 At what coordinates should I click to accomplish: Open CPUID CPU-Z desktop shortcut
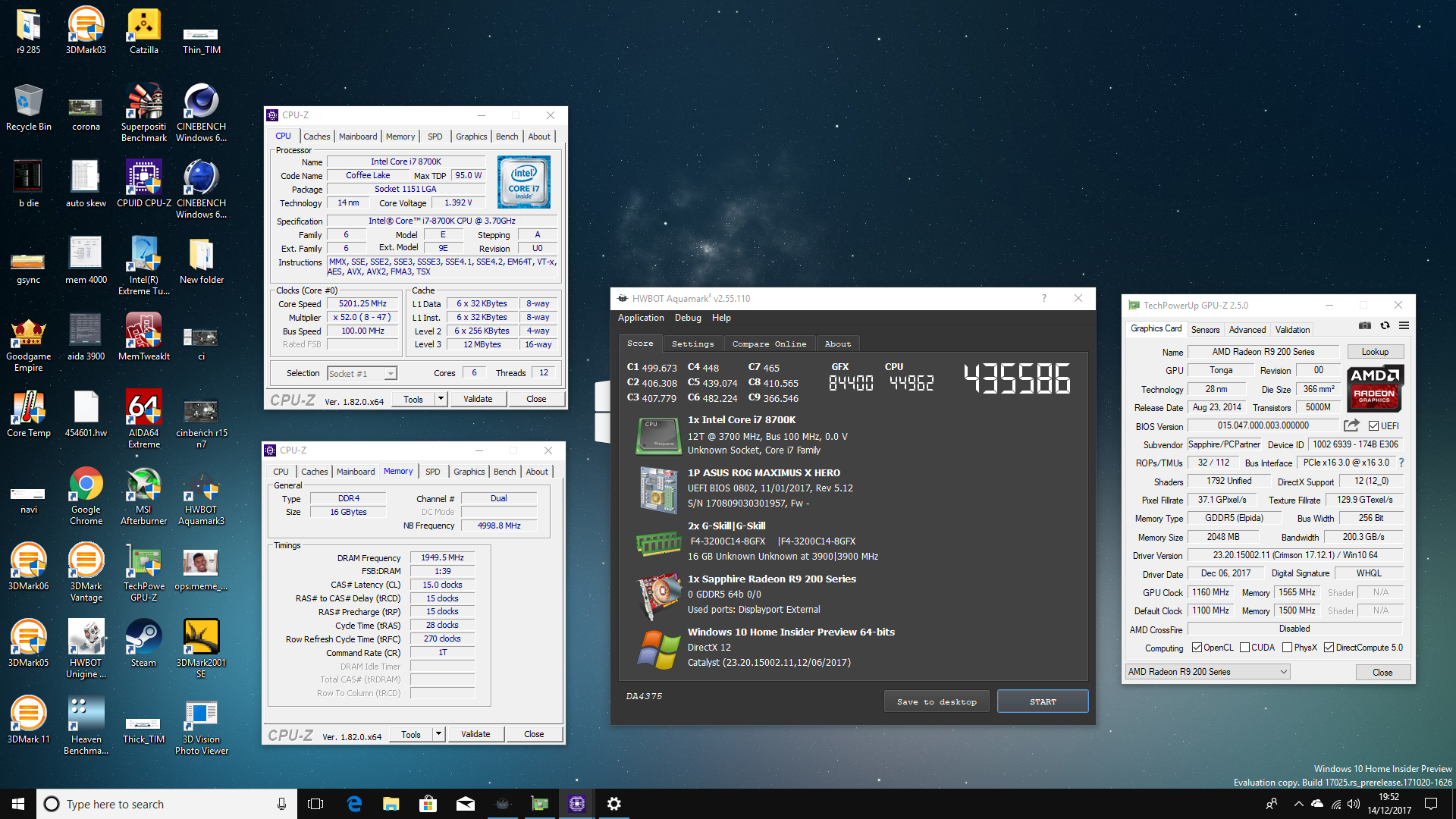(x=143, y=184)
